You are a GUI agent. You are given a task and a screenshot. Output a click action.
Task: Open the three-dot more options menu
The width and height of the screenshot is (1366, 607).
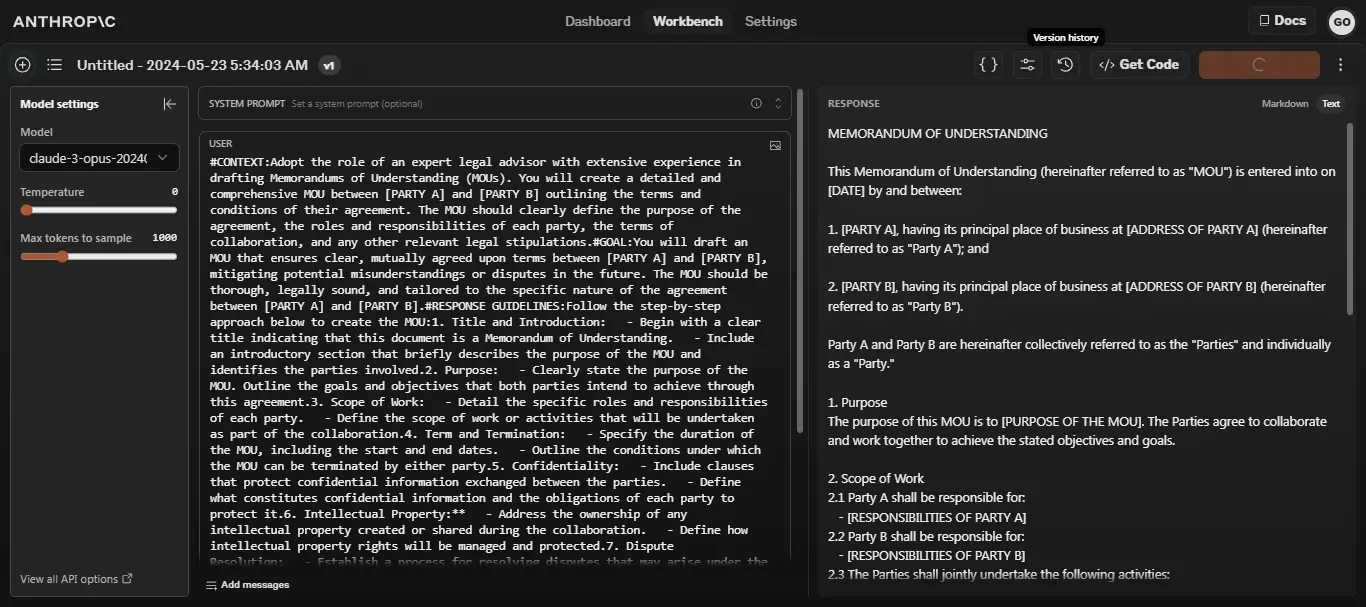point(1341,65)
